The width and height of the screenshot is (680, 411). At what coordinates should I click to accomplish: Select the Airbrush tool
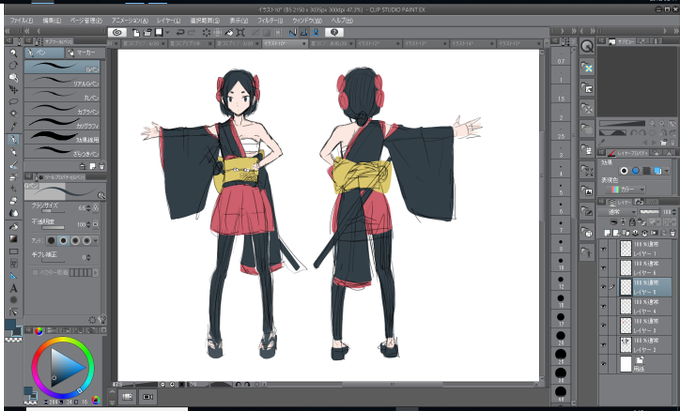coord(13,176)
